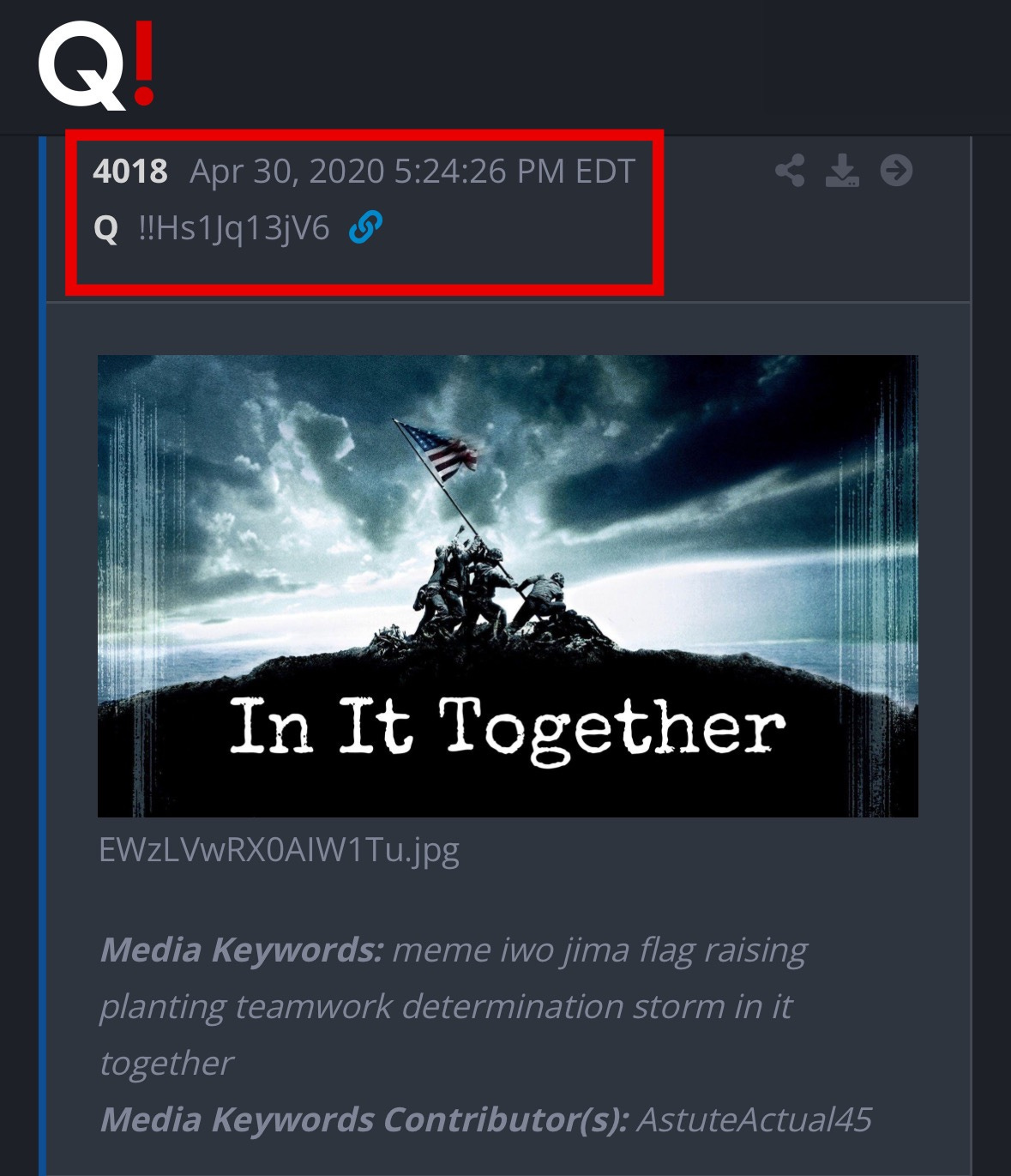Screen dimensions: 1011x1176
Task: Open file EWzLVwRX0AIW1Tu.jpg link
Action: pos(279,849)
